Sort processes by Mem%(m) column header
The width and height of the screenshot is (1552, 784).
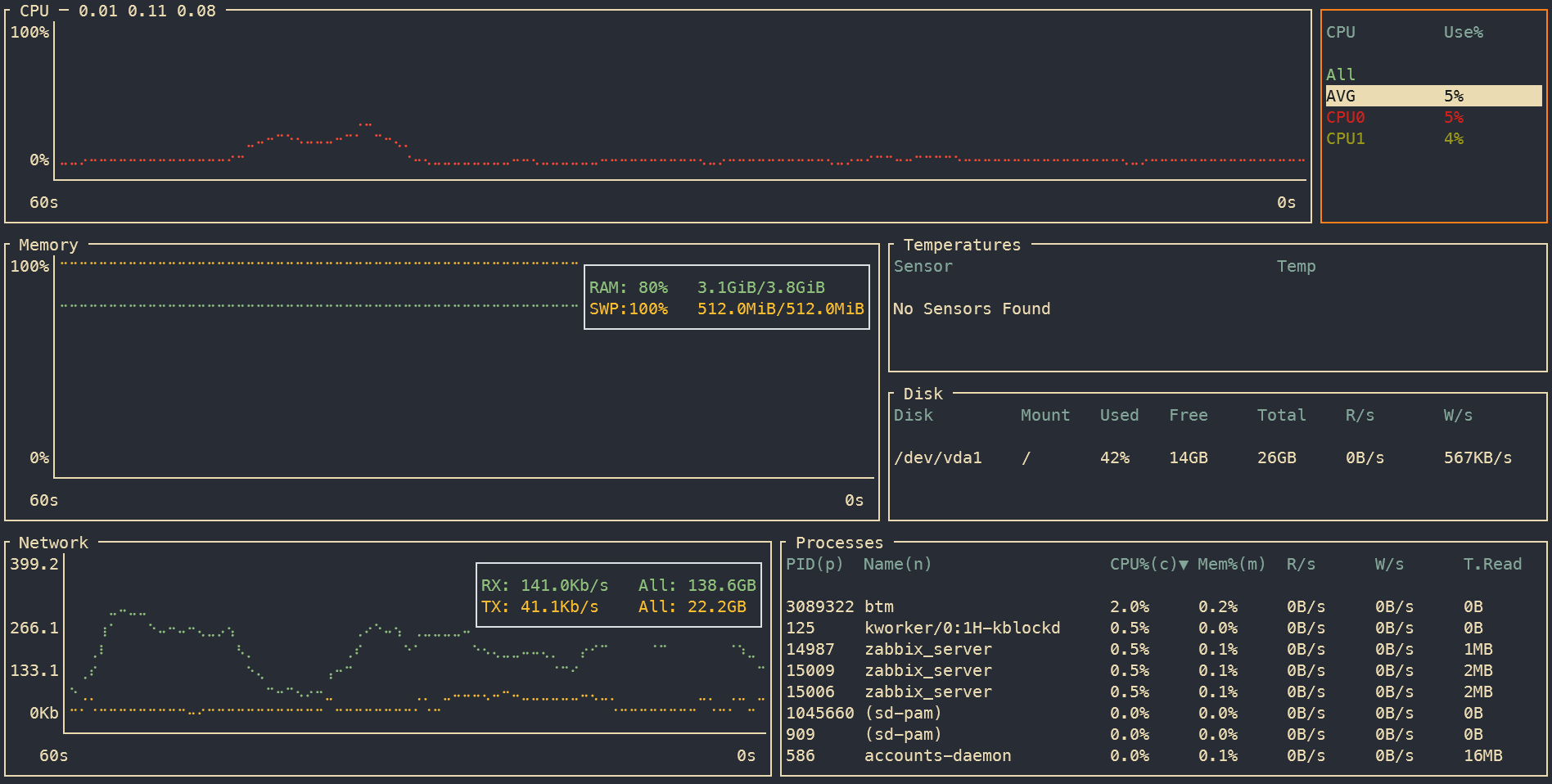tap(1231, 564)
